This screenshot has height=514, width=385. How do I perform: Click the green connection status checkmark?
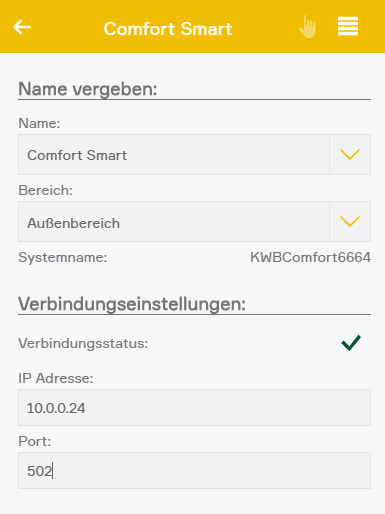(351, 343)
